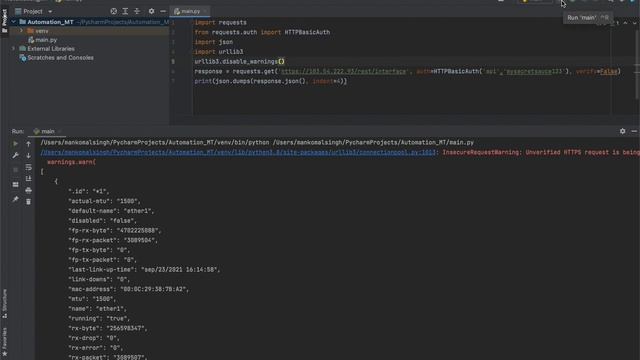The height and width of the screenshot is (360, 640).
Task: Place cursor on 'import requests' line
Action: [220, 22]
